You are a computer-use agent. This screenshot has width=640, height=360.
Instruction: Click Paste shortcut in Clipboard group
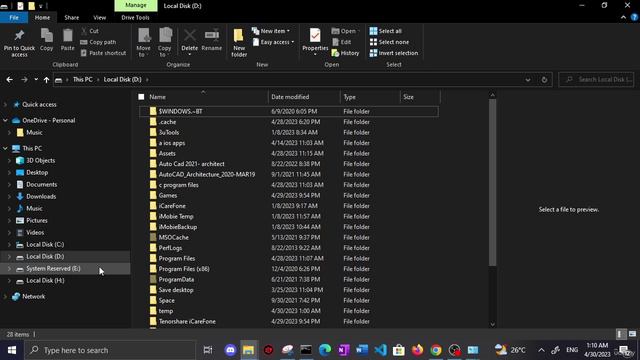click(x=103, y=53)
